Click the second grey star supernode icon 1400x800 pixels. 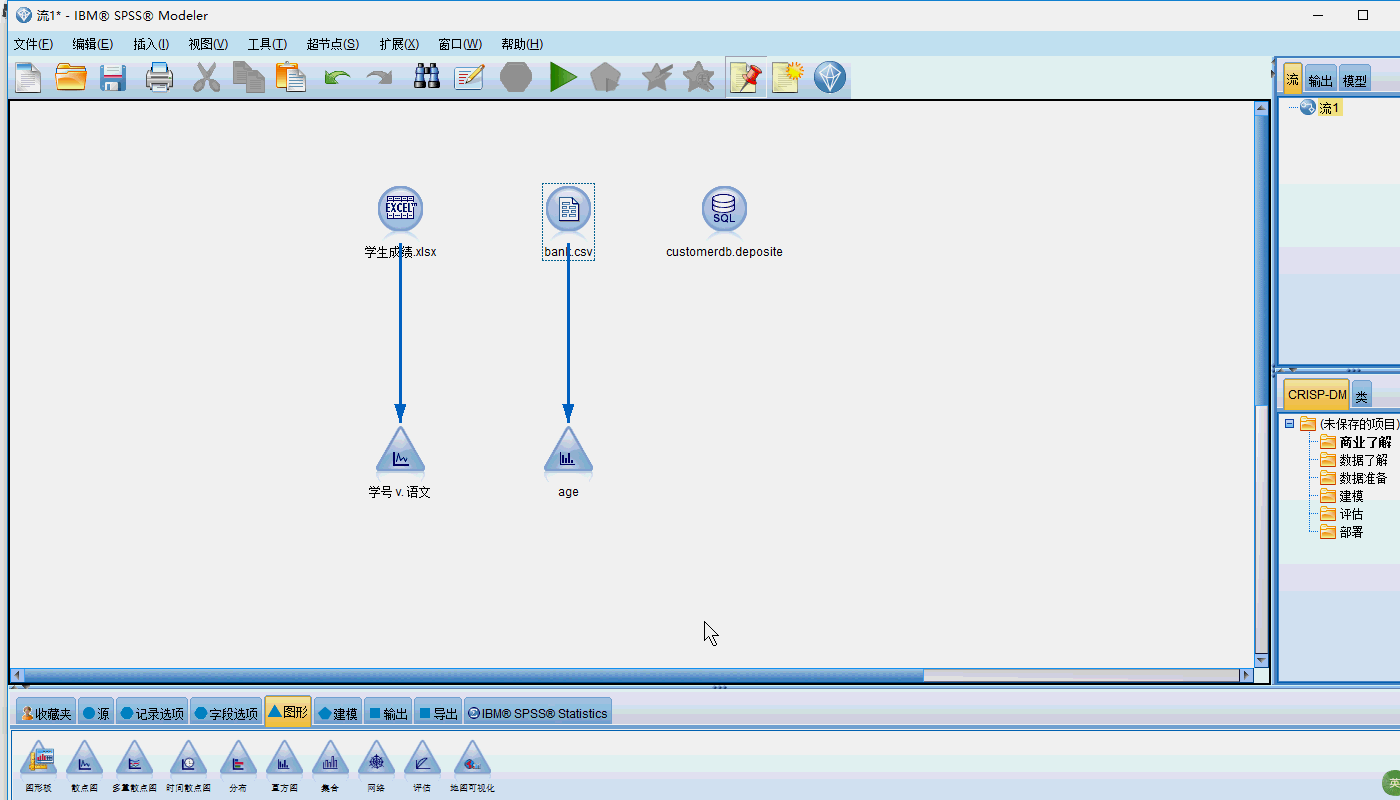pyautogui.click(x=698, y=77)
